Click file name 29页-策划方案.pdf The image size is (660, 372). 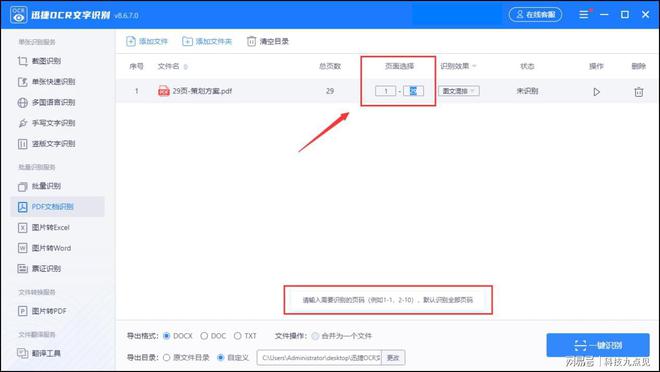click(202, 91)
